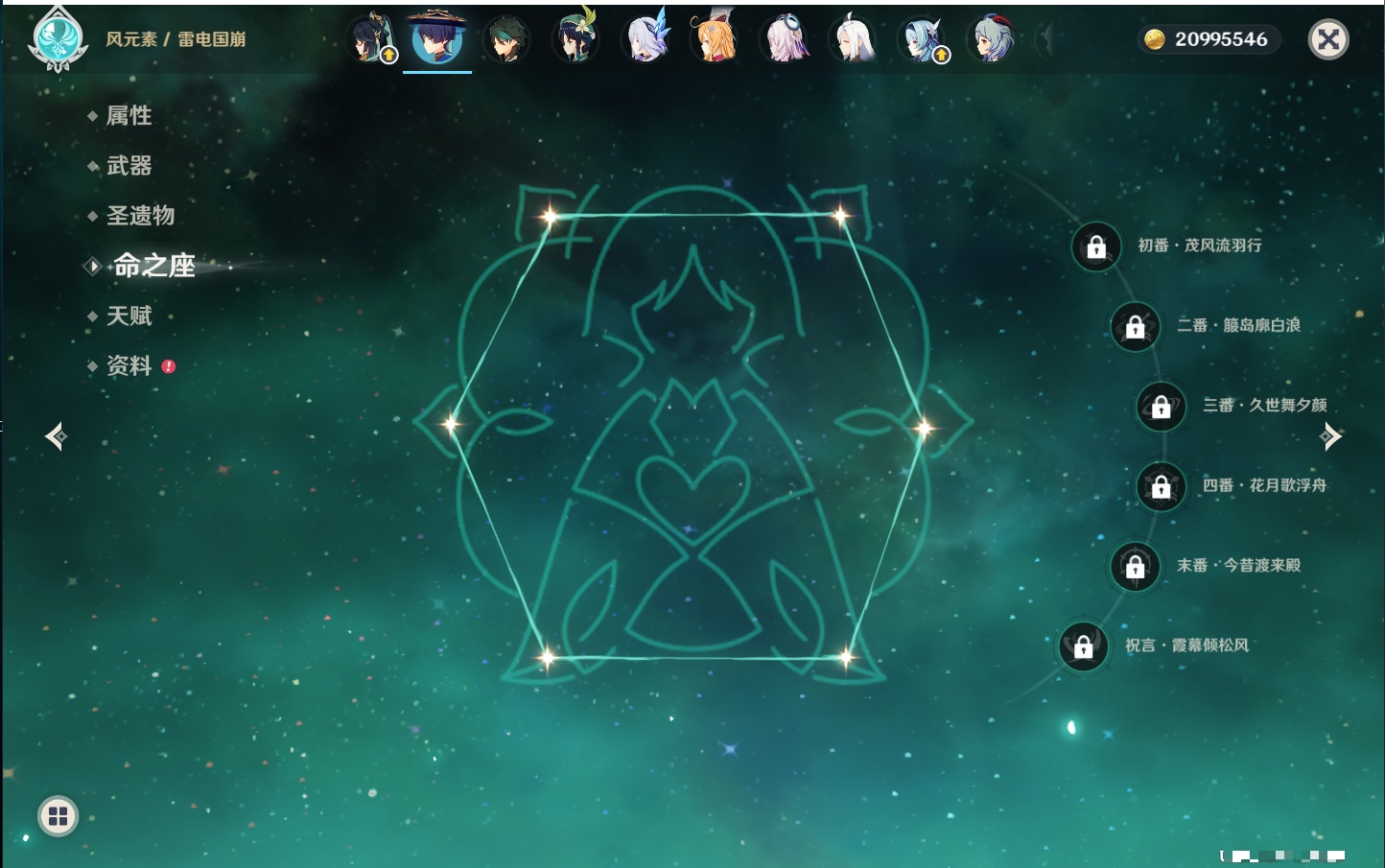This screenshot has height=868, width=1385.
Task: Select the dark-haired avatar with green ponytail
Action: pos(370,39)
